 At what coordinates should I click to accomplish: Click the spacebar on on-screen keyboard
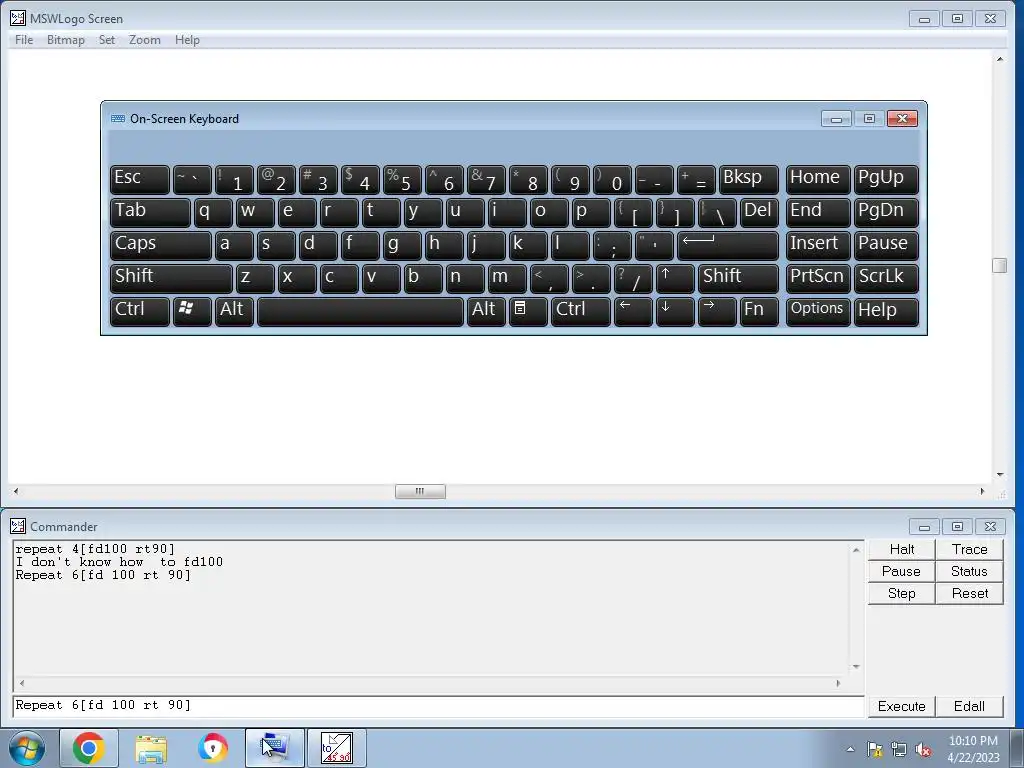coord(360,311)
